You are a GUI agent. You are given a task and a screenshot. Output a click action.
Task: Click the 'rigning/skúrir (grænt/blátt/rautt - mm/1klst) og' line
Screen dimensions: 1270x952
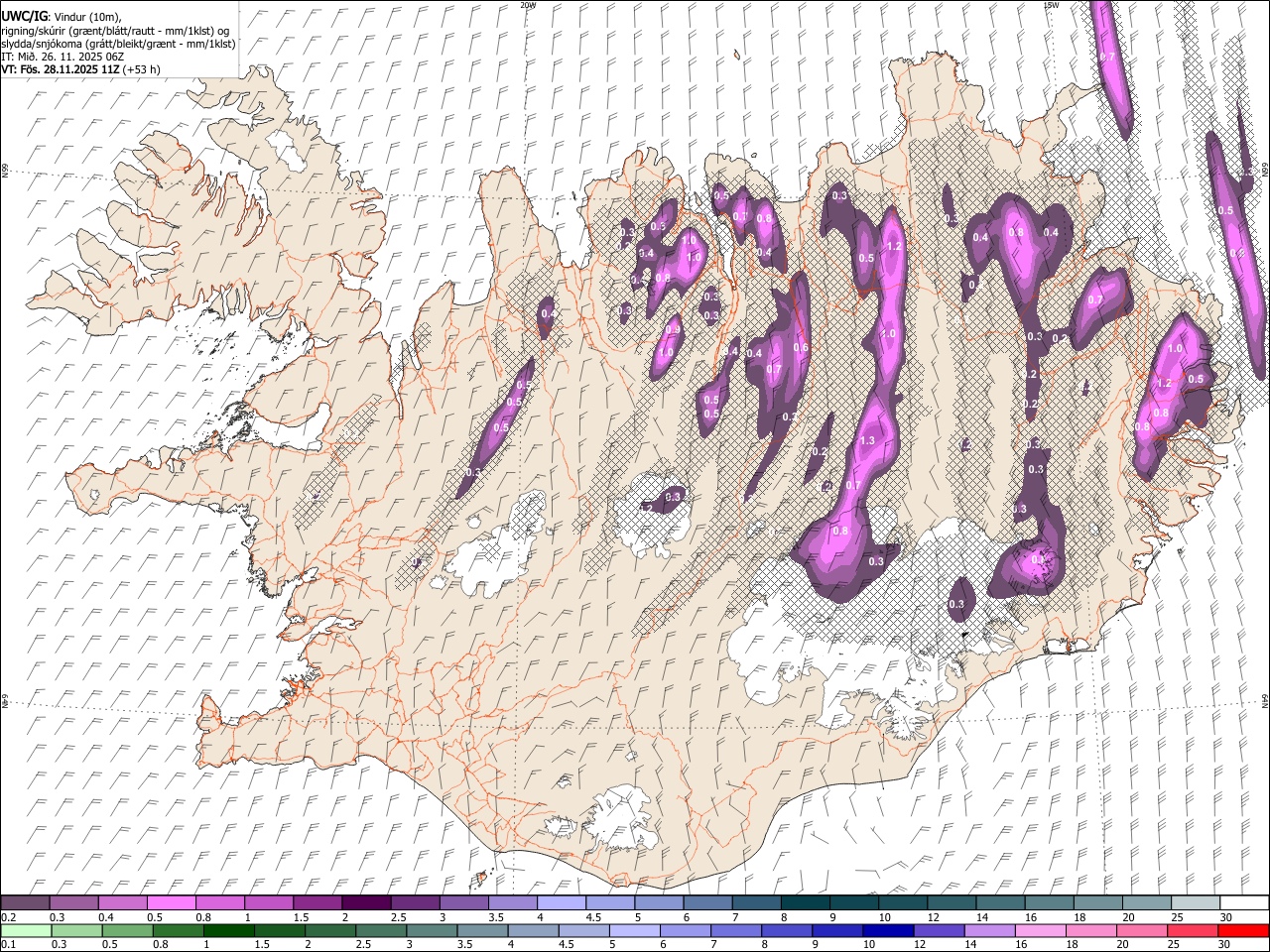[x=115, y=31]
